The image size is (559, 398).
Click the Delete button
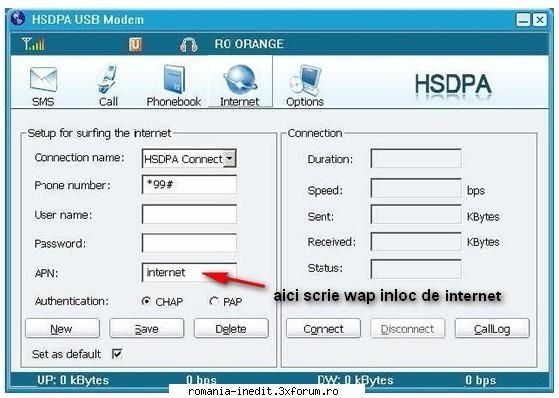click(231, 328)
